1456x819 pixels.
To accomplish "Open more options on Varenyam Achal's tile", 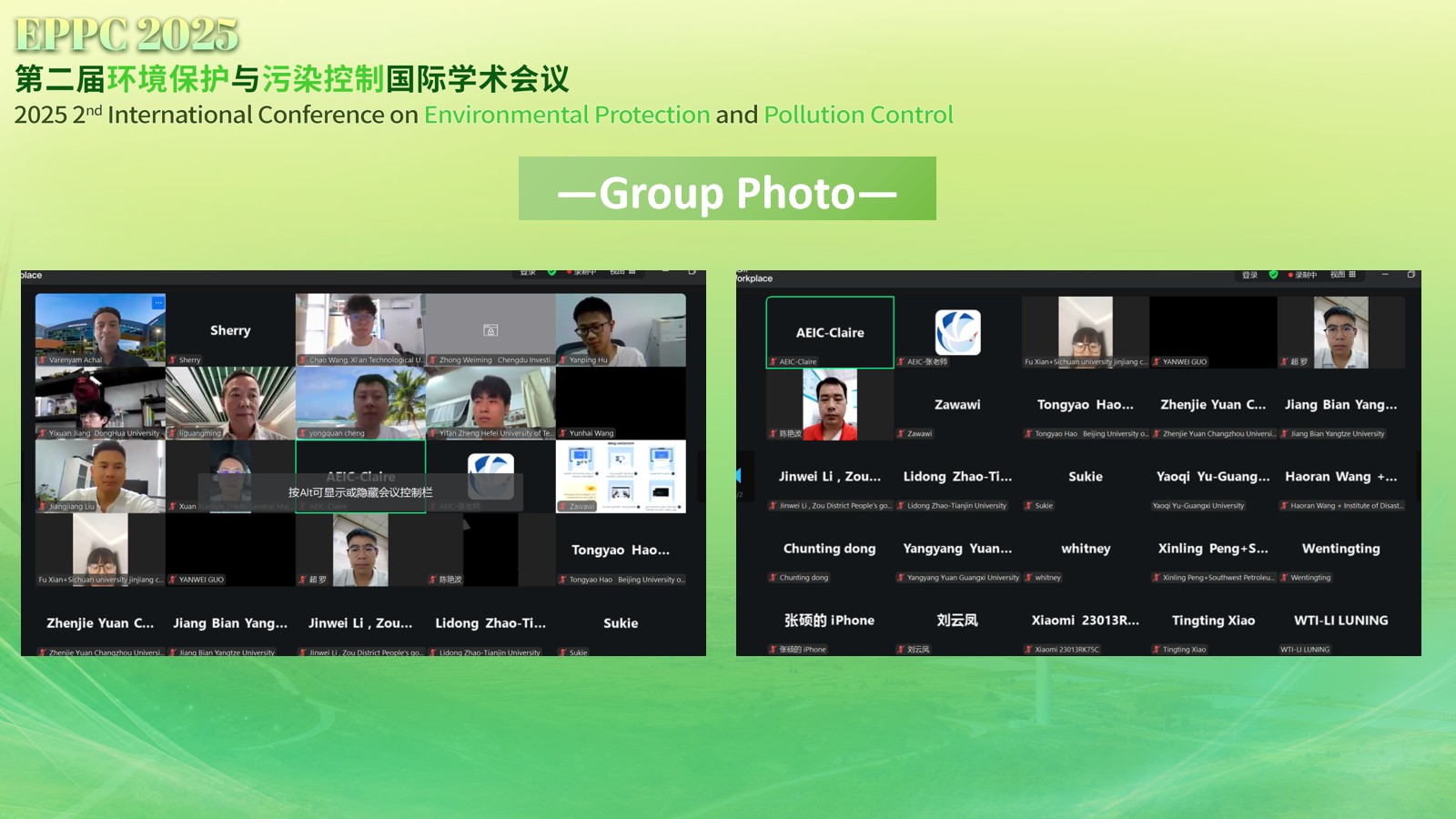I will 158,302.
